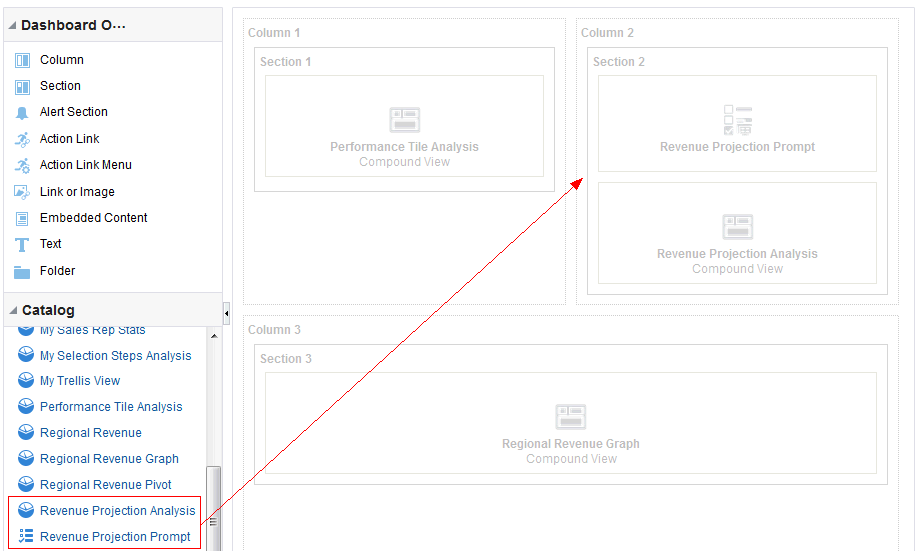Collapse the Catalog pane triangle
This screenshot has width=921, height=551.
(13, 310)
